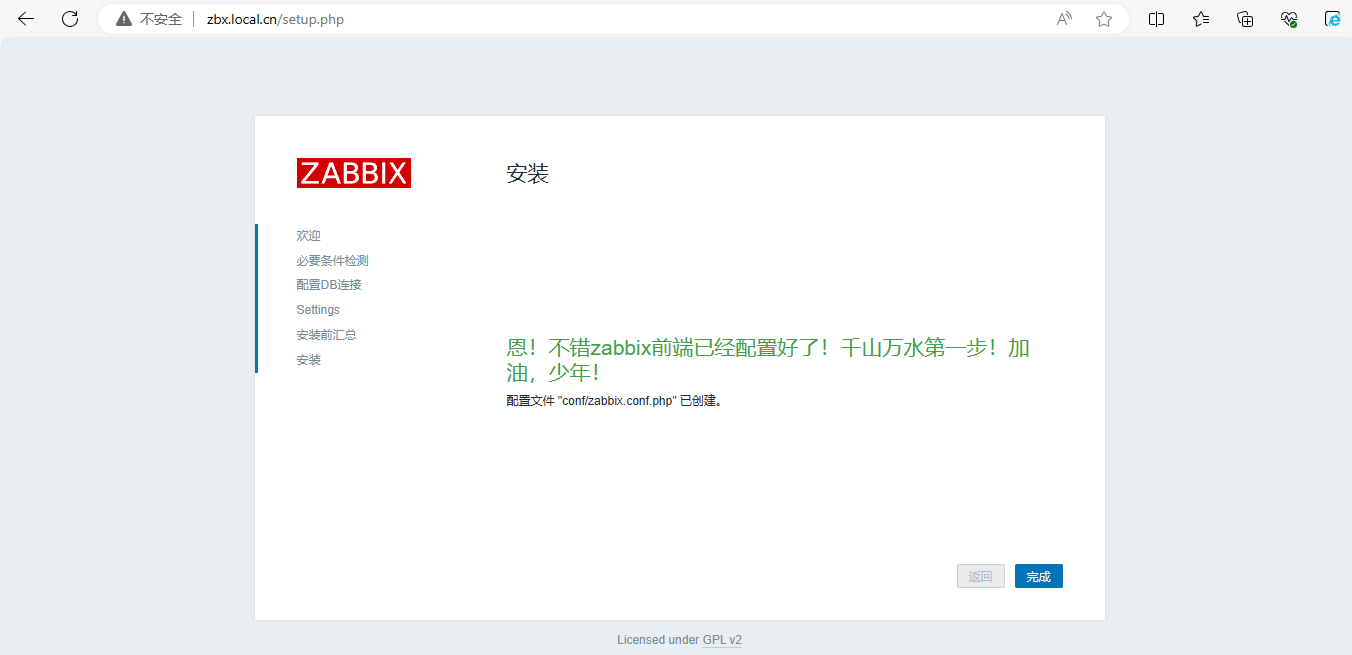The height and width of the screenshot is (655, 1352).
Task: Click the not secure warning triangle icon
Action: point(124,19)
